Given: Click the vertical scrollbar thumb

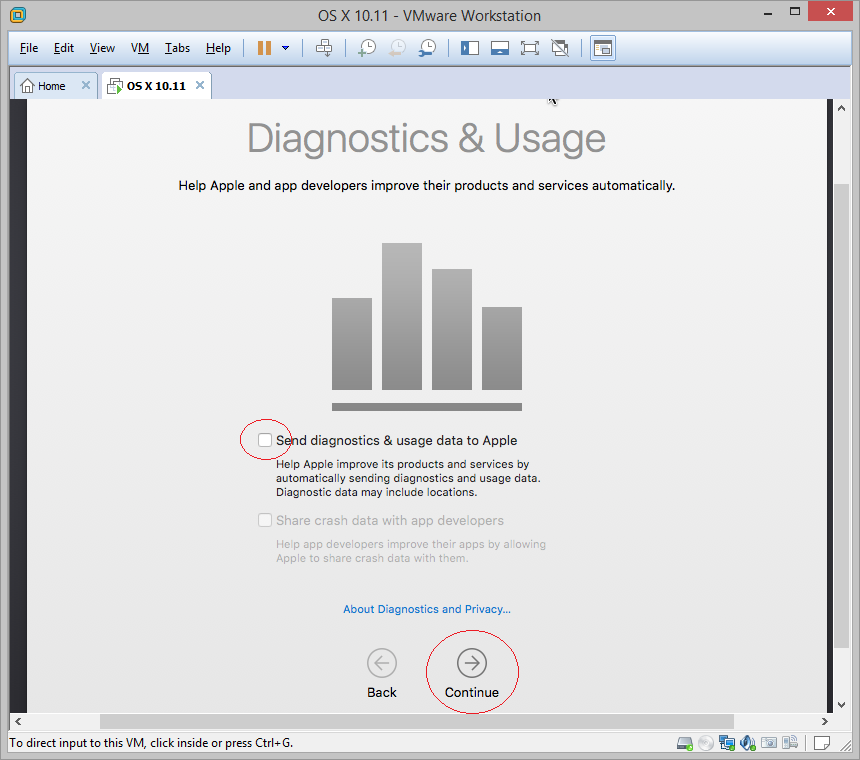Looking at the screenshot, I should coord(841,416).
